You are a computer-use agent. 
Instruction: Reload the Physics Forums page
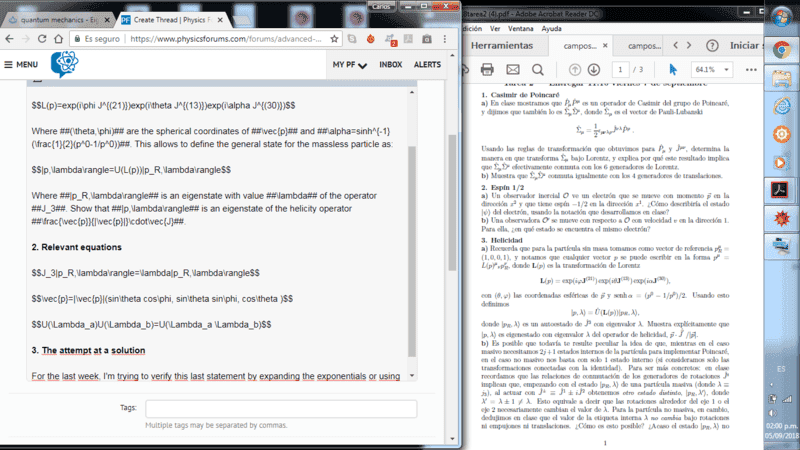(x=42, y=39)
